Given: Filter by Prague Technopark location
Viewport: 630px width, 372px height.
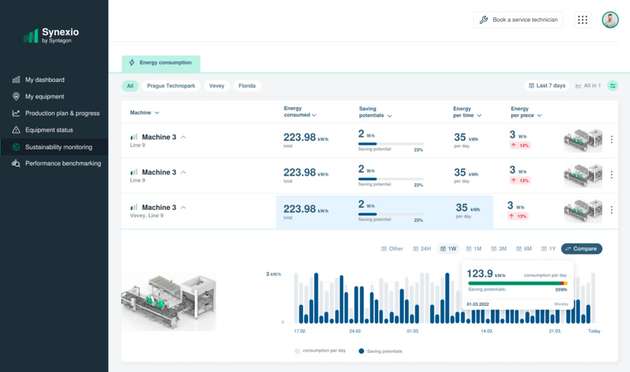Looking at the screenshot, I should click(171, 86).
